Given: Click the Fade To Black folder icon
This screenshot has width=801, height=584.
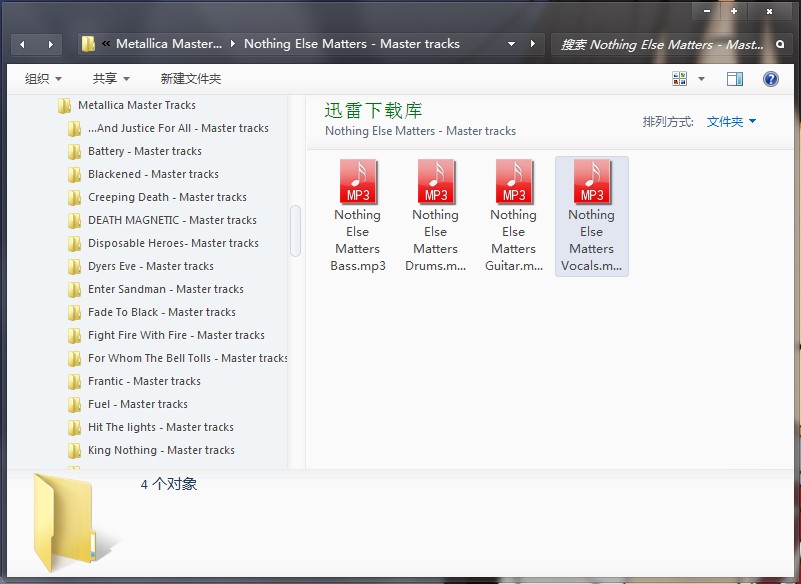Looking at the screenshot, I should click(75, 312).
